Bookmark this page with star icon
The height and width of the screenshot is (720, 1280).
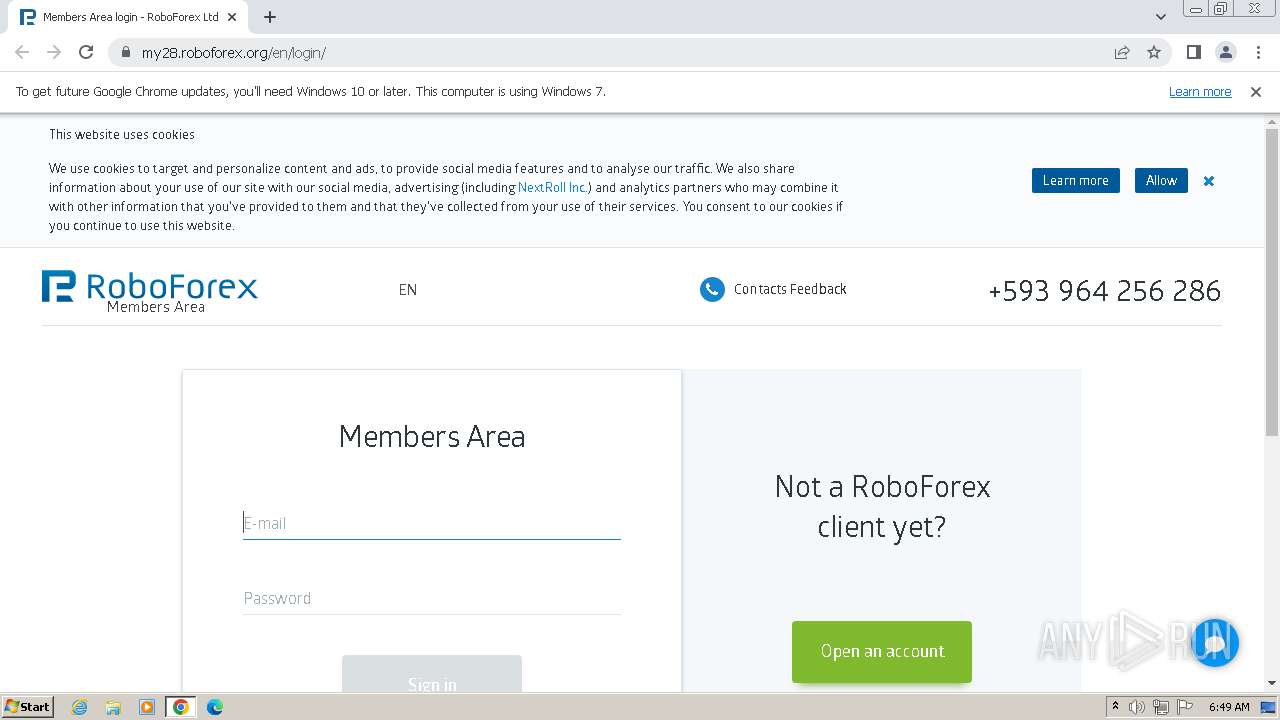coord(1154,52)
